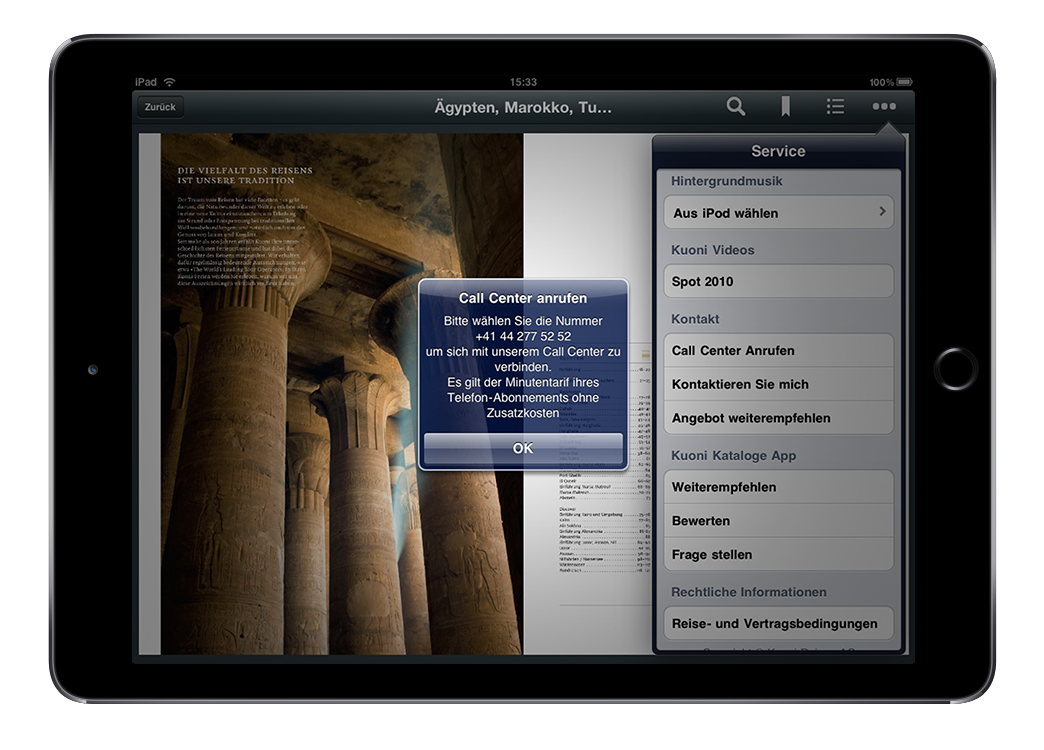Tap Angebot weiterempfehlen in Kontakt section

778,418
